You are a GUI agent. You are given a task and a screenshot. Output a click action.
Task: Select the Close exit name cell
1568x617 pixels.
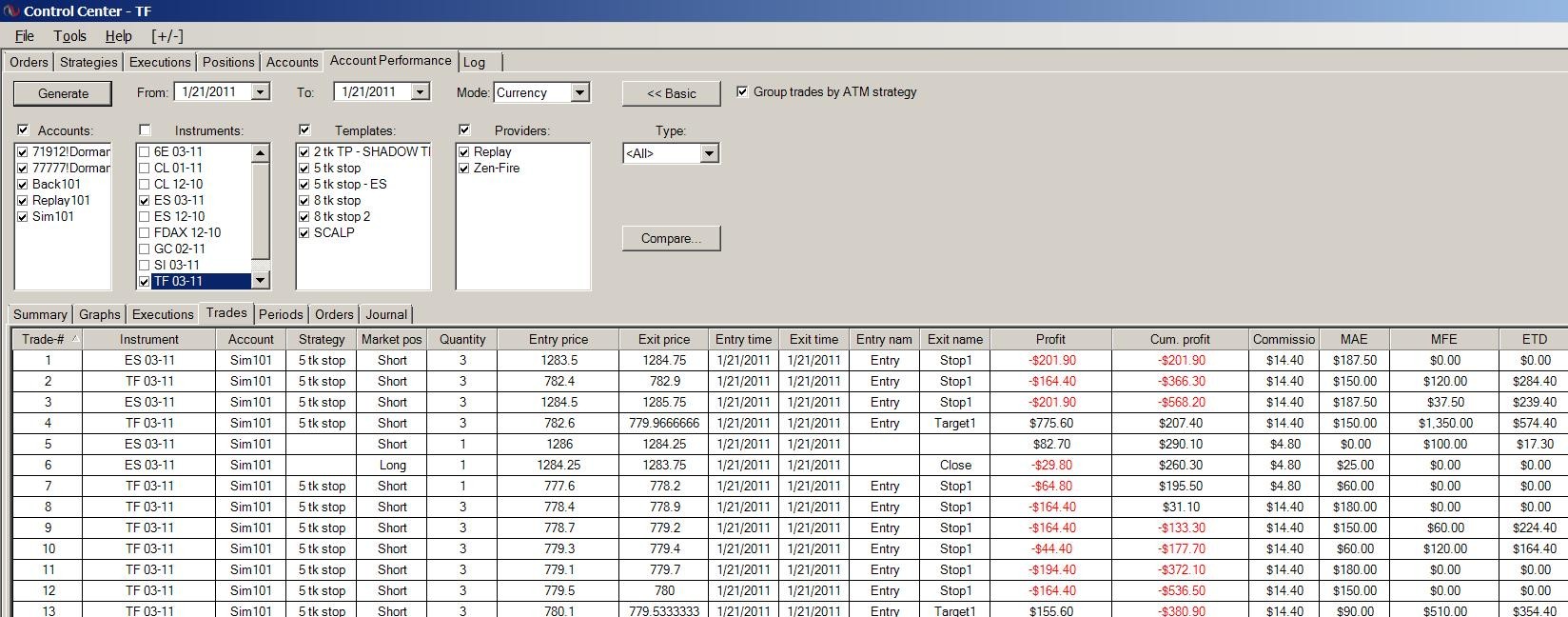955,465
